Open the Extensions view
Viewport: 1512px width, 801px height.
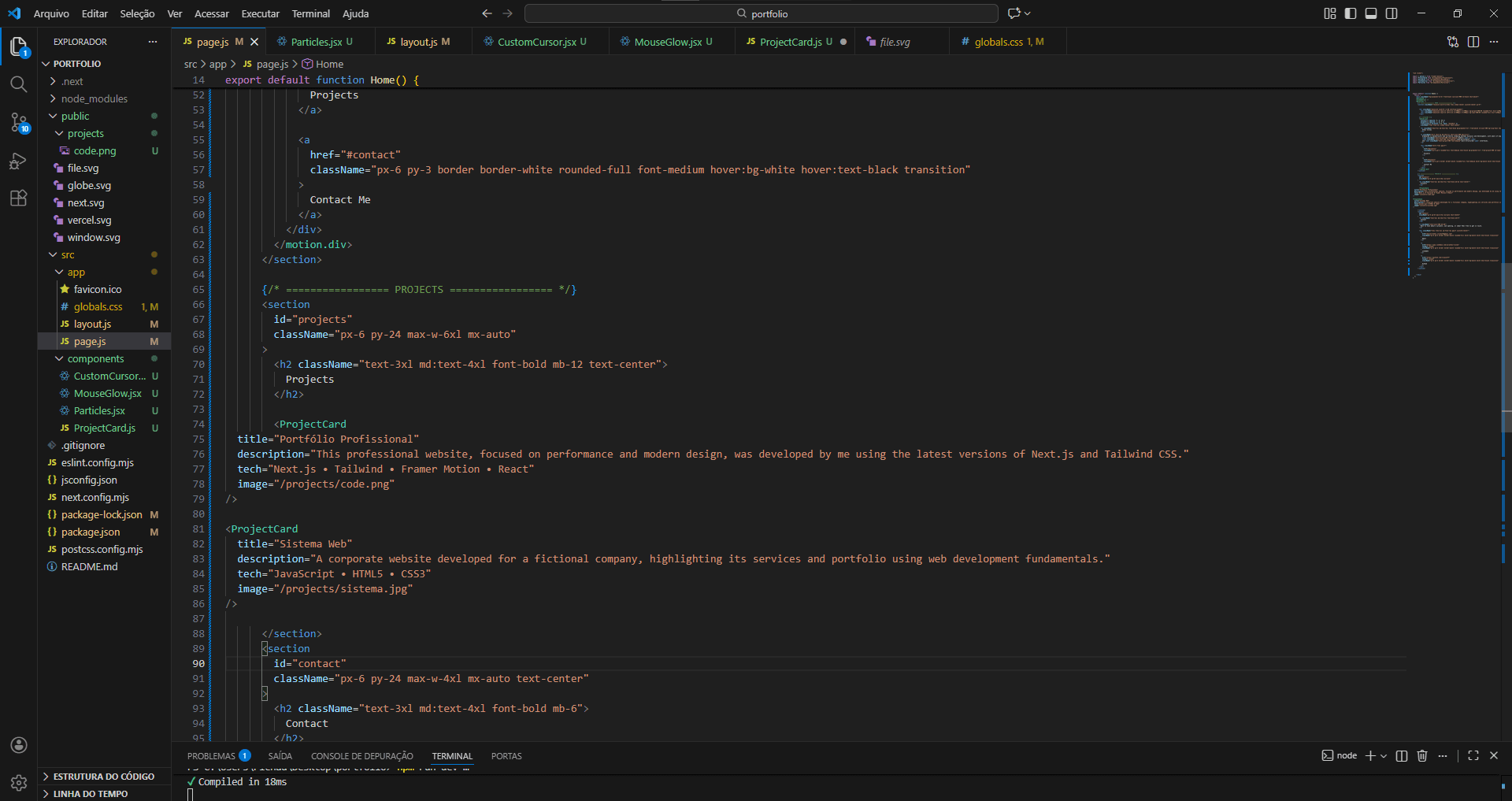[18, 198]
